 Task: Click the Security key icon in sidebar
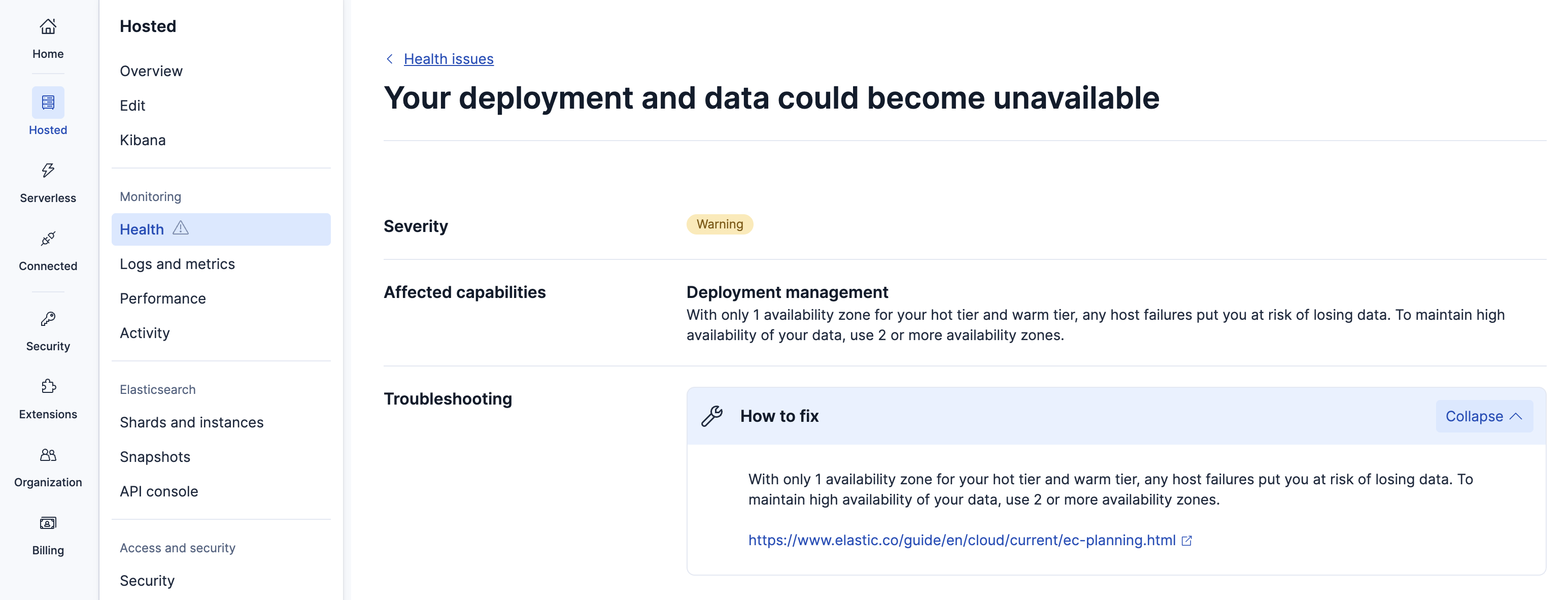point(48,319)
